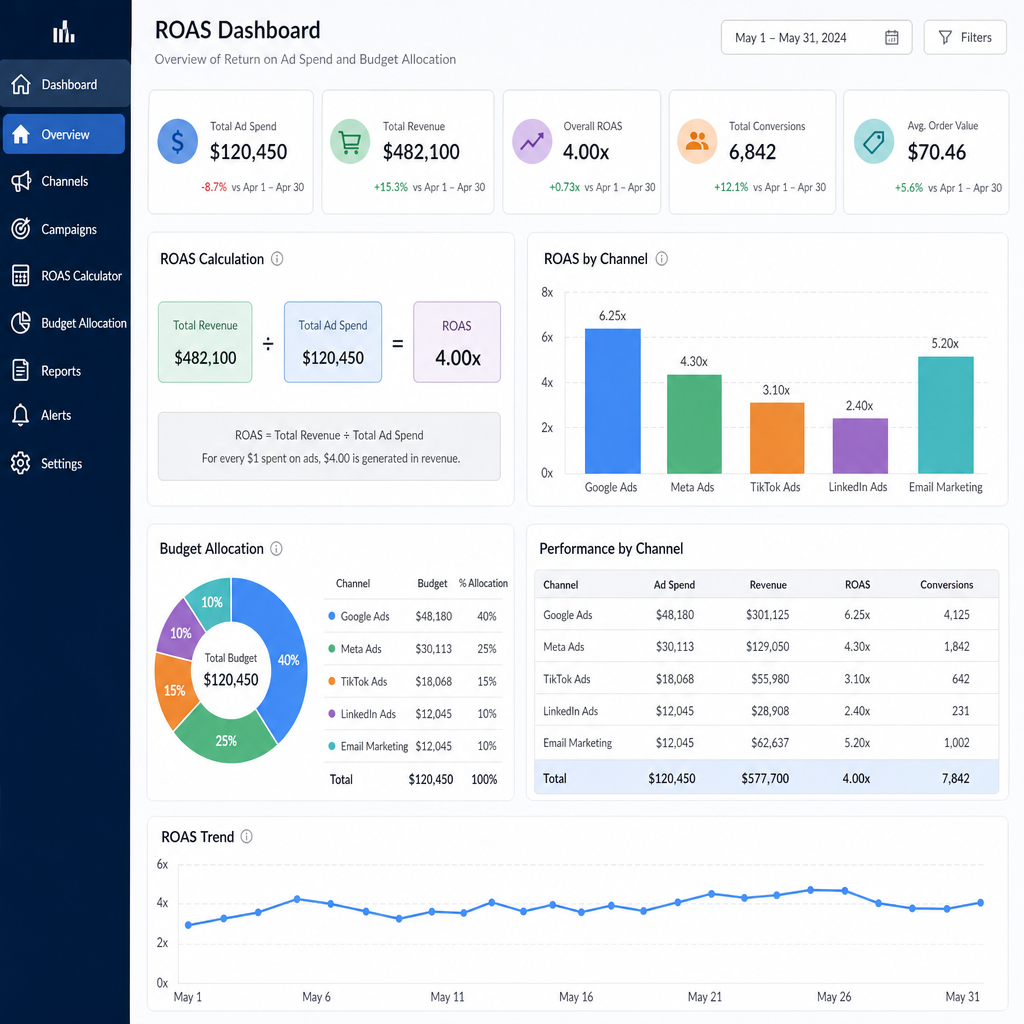Click the Revenue column header in Performance table
The width and height of the screenshot is (1024, 1024).
click(x=768, y=585)
